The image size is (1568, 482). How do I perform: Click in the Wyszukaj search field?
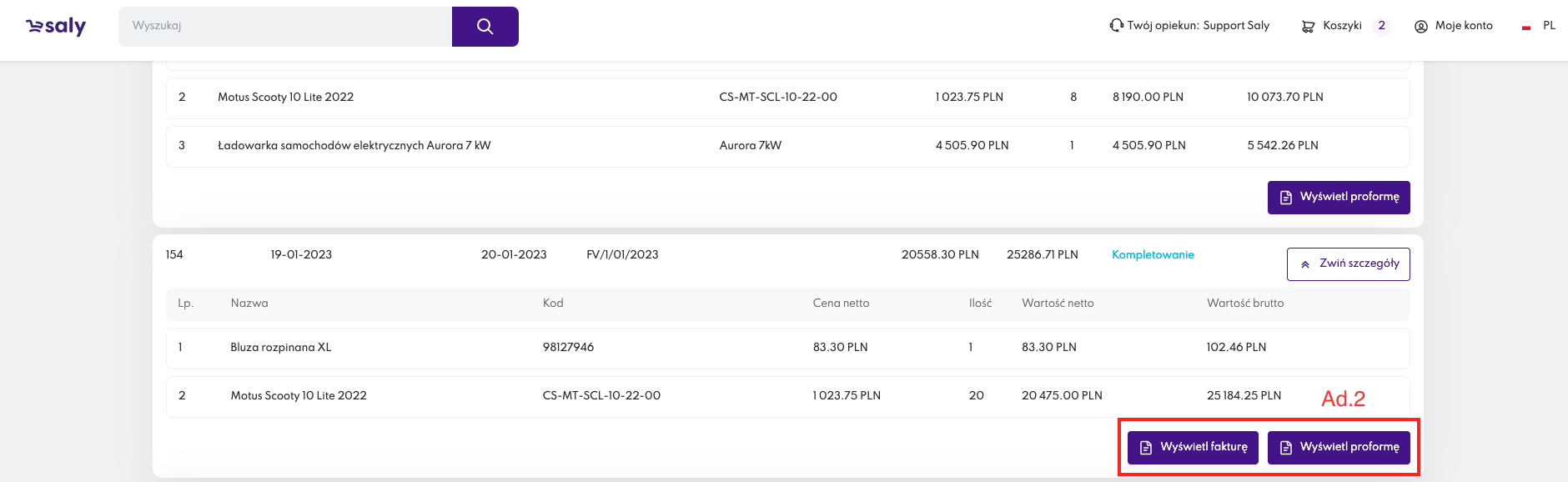pos(285,26)
